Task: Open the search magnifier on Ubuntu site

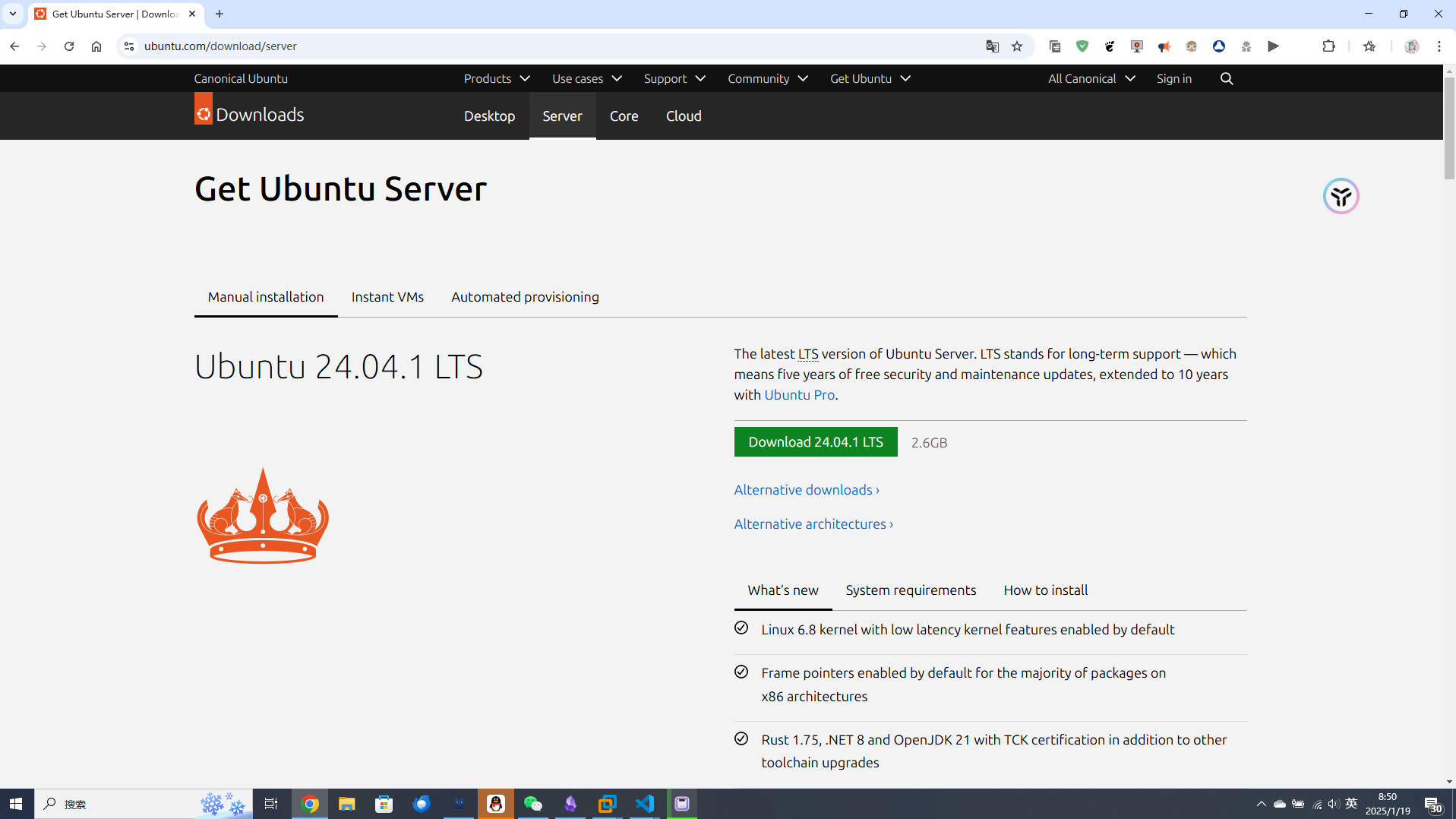Action: [x=1227, y=78]
